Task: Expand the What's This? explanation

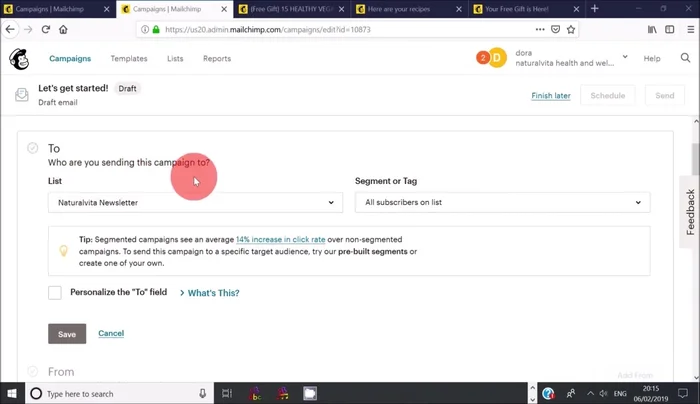Action: point(210,293)
